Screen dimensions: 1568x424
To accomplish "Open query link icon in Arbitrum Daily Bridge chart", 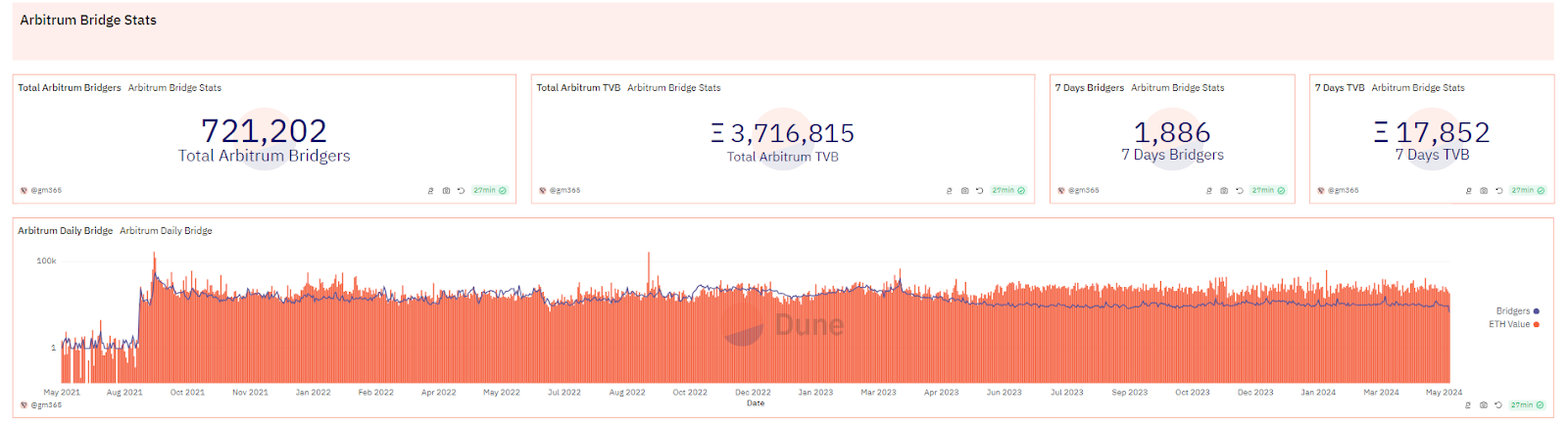I will pos(1468,404).
